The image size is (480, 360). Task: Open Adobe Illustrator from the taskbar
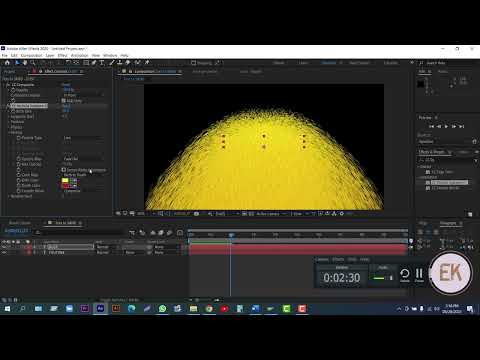116,309
